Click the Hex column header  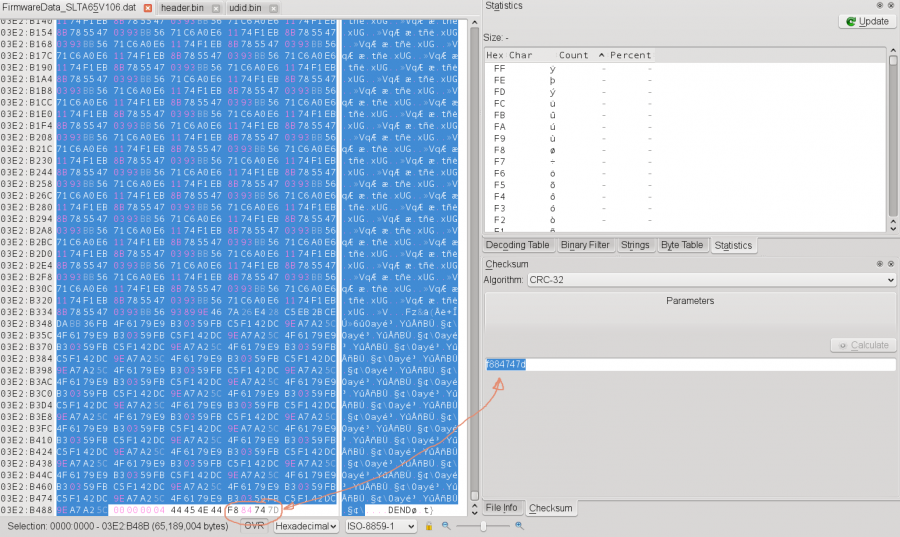(494, 55)
